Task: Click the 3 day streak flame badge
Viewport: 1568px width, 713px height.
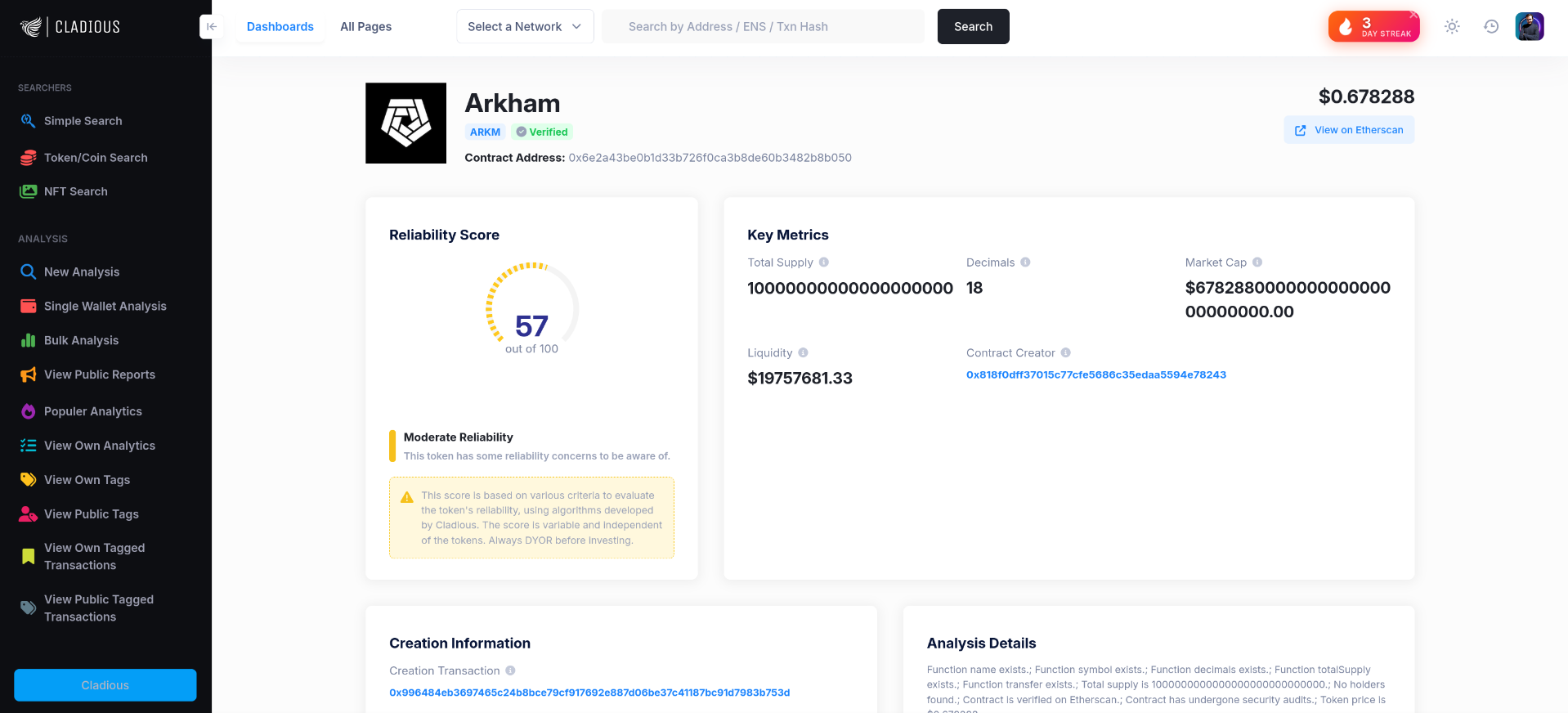Action: point(1373,27)
